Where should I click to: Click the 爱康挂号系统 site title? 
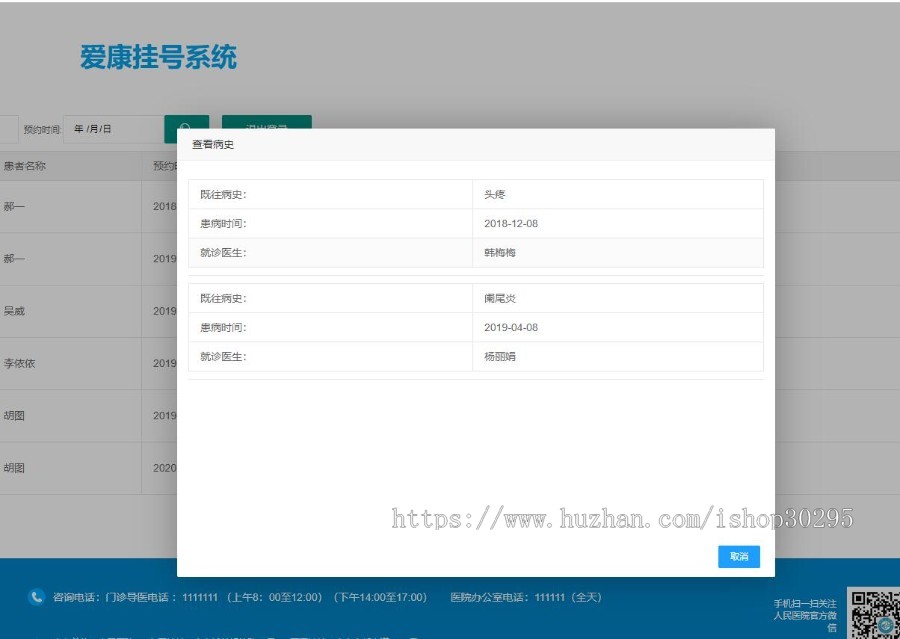pyautogui.click(x=158, y=57)
